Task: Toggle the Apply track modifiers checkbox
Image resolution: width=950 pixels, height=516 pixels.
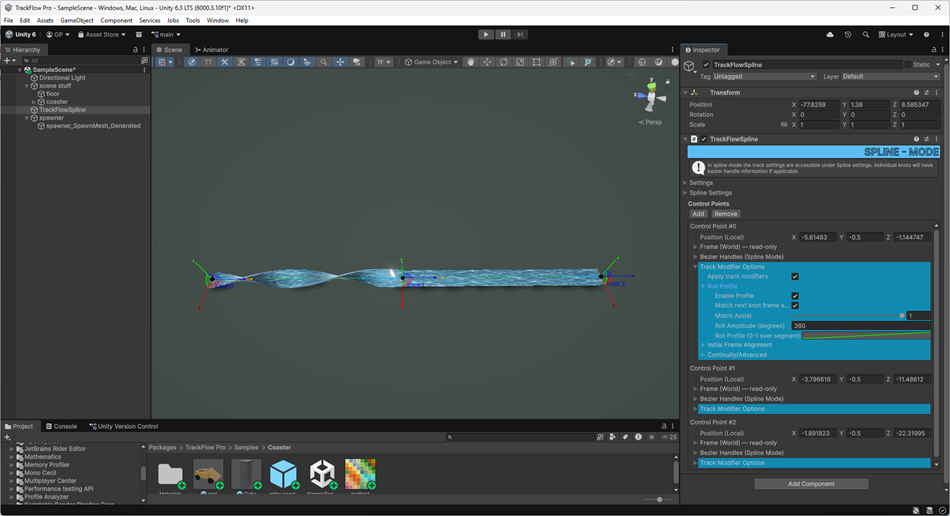Action: tap(795, 277)
